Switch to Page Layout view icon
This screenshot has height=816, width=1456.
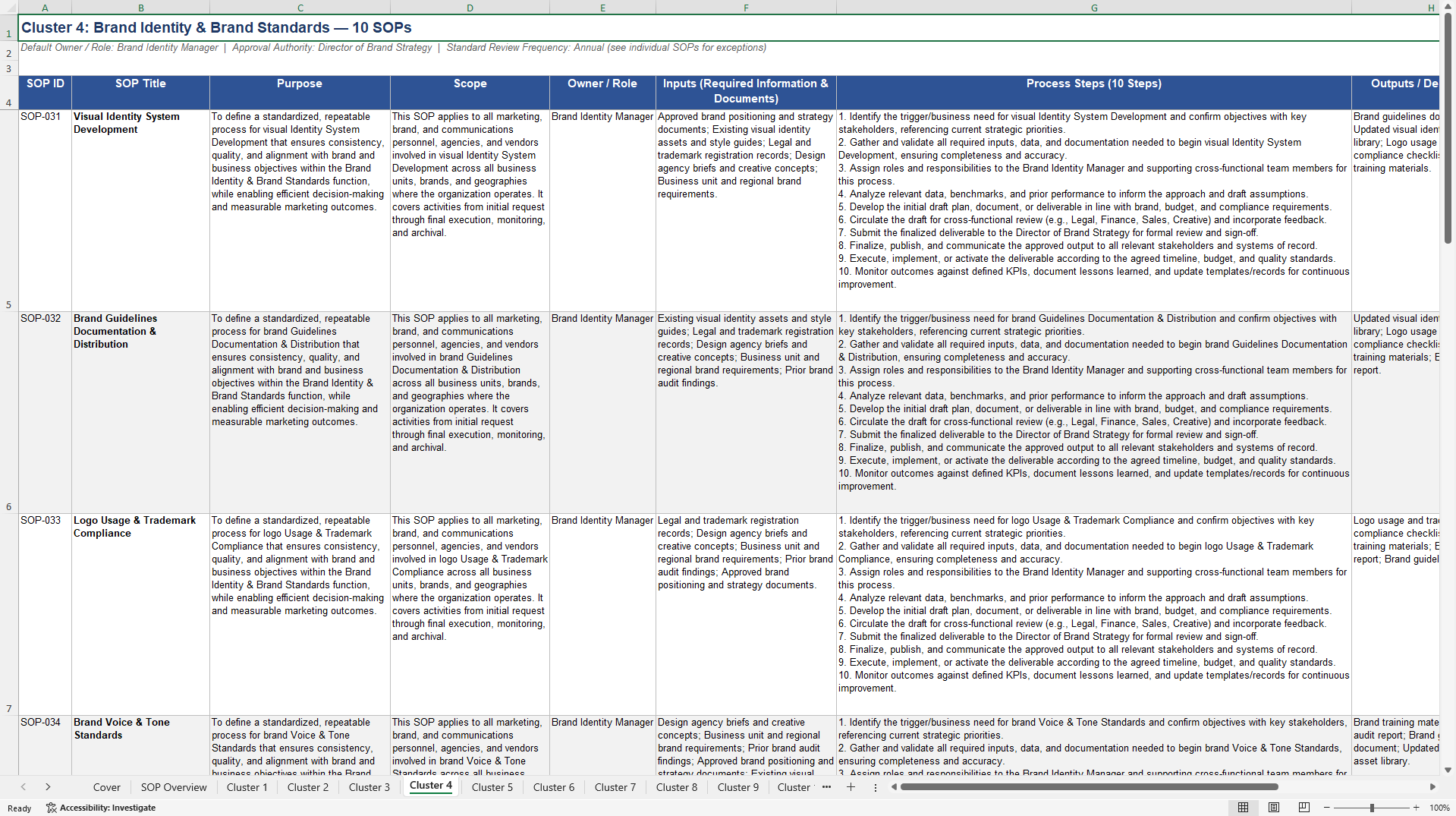pyautogui.click(x=1274, y=808)
